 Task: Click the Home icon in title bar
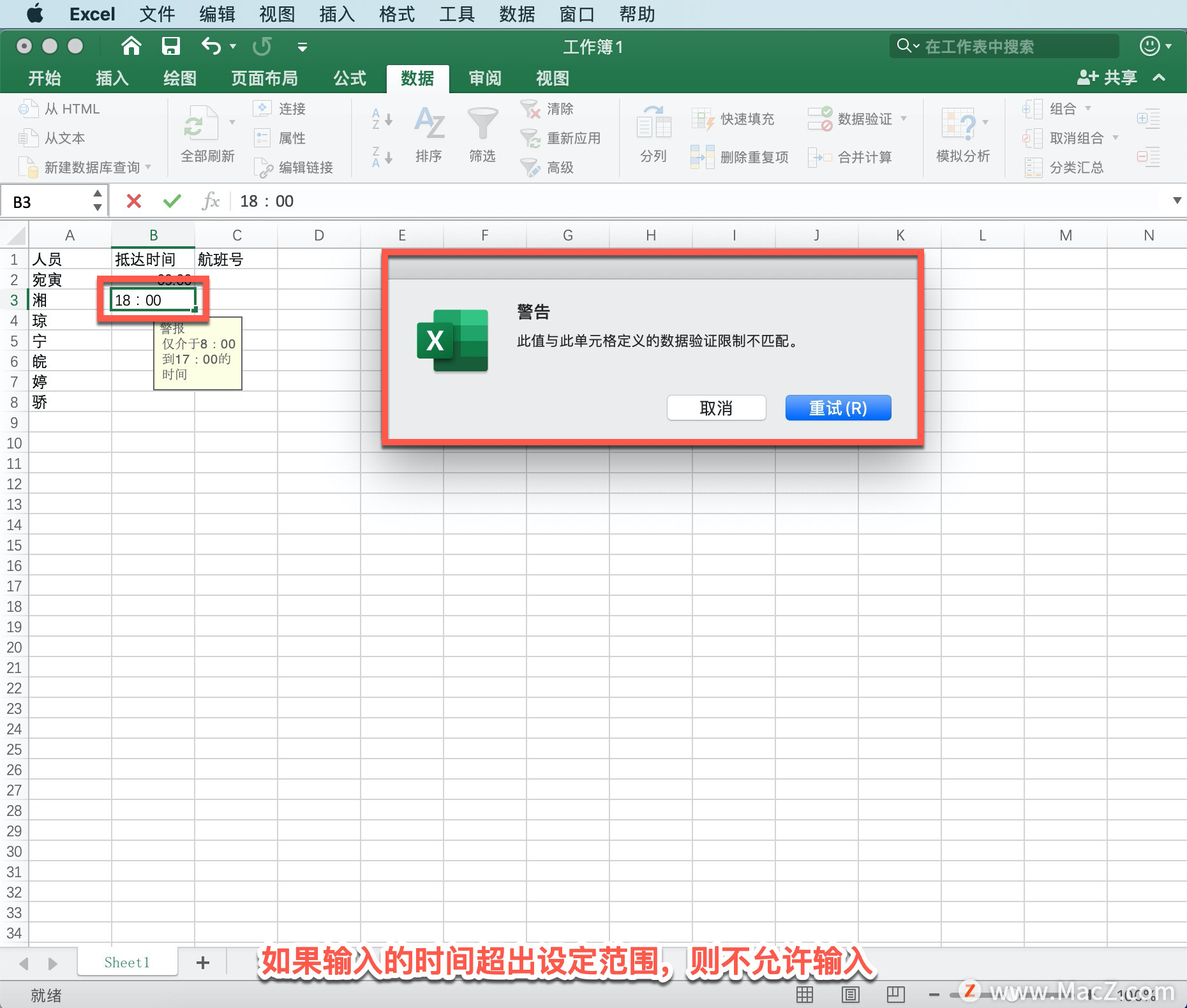(131, 46)
